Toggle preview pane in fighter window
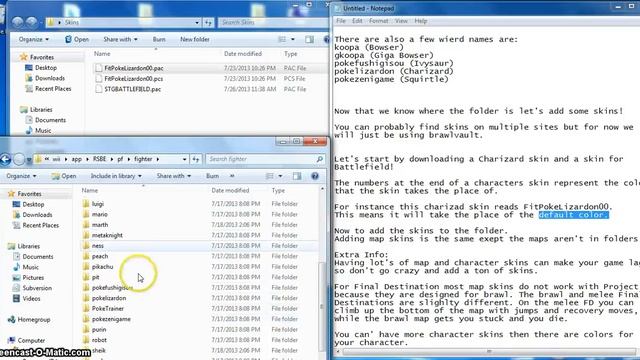The width and height of the screenshot is (640, 360). [x=297, y=176]
